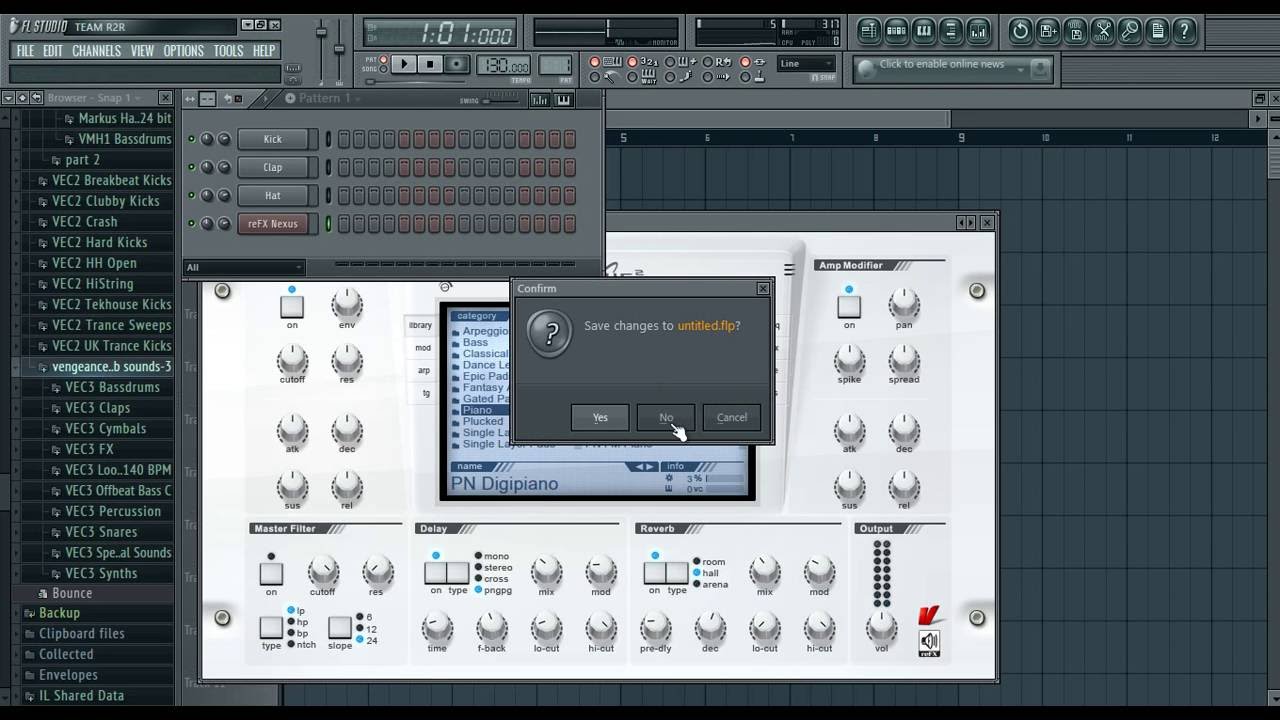Image resolution: width=1280 pixels, height=720 pixels.
Task: Click the Nexus menu lines icon
Action: coord(789,269)
